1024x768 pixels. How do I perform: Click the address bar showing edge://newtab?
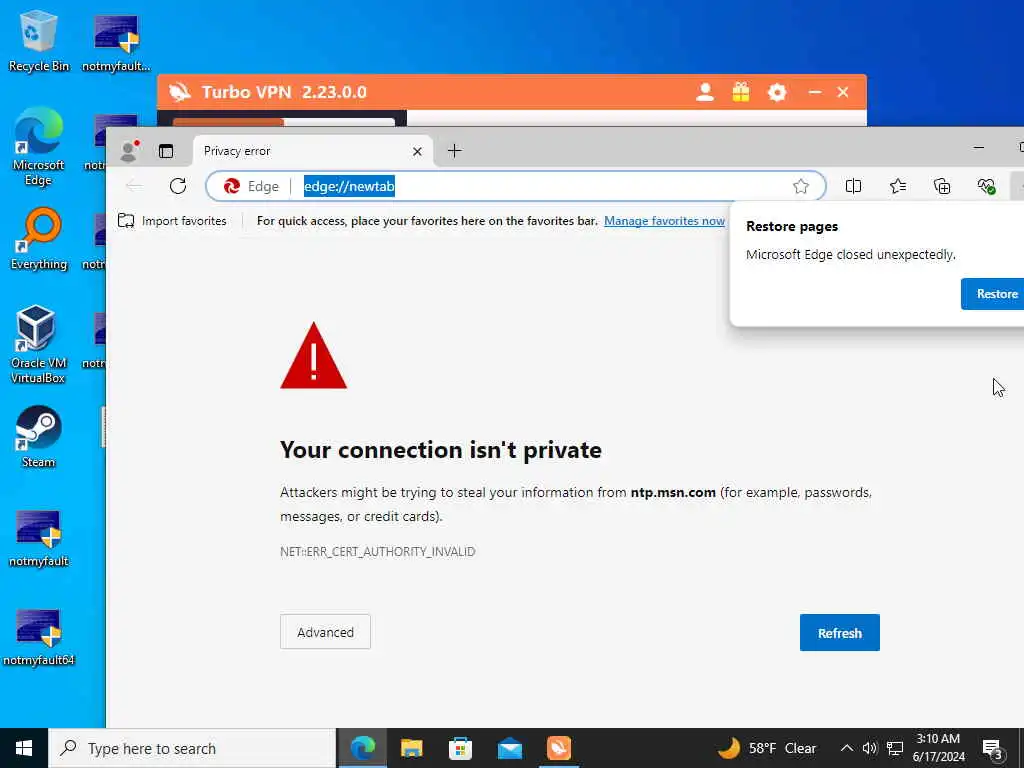(x=516, y=187)
